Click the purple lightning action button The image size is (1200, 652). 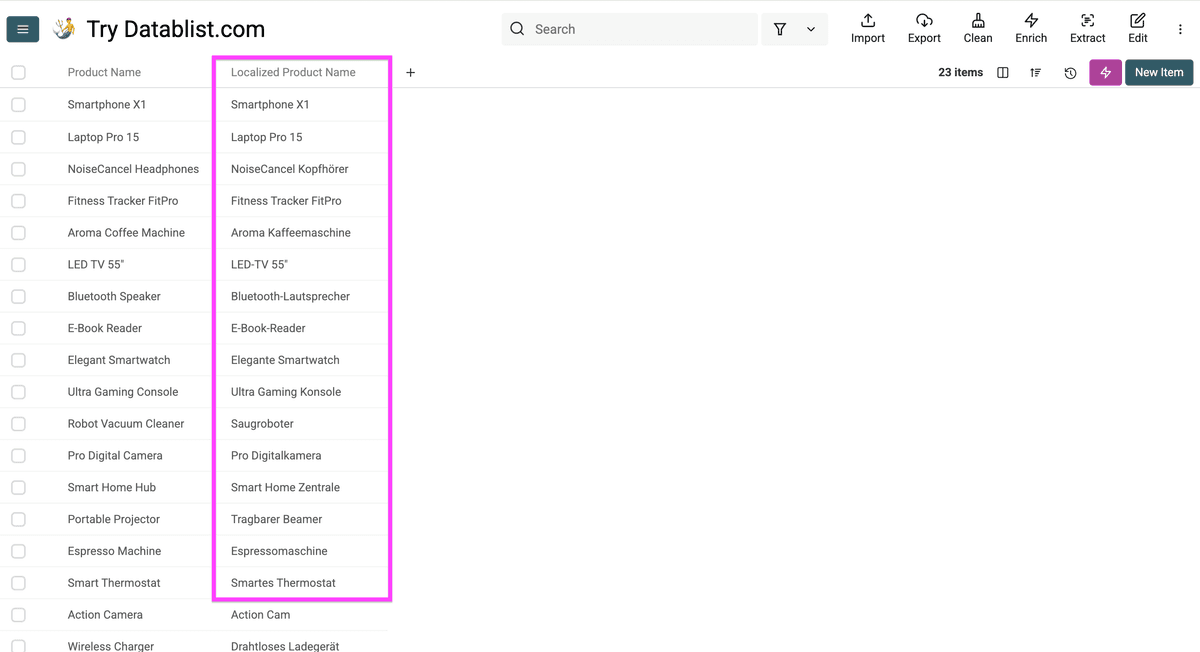(x=1105, y=73)
